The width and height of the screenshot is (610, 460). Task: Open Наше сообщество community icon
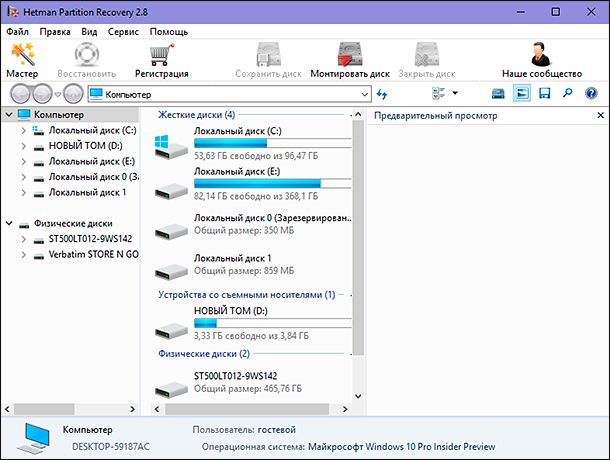click(x=541, y=54)
